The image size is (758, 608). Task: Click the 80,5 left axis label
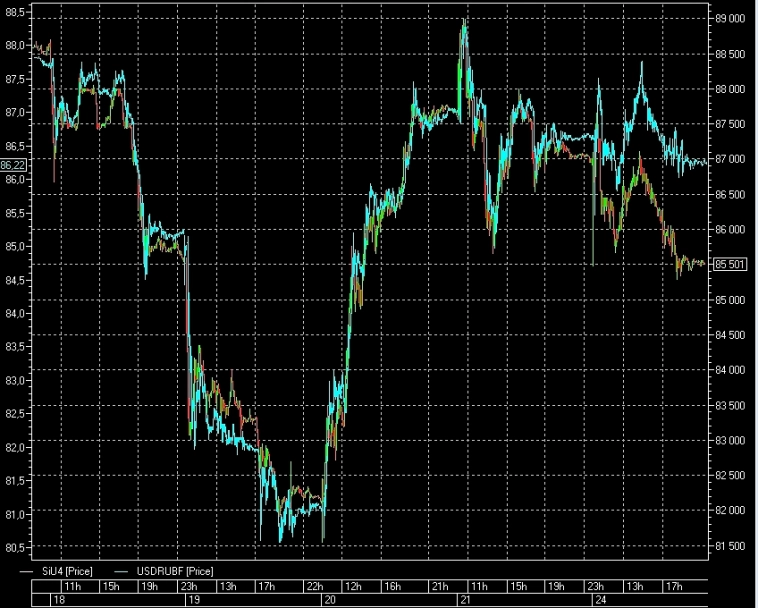tap(15, 548)
